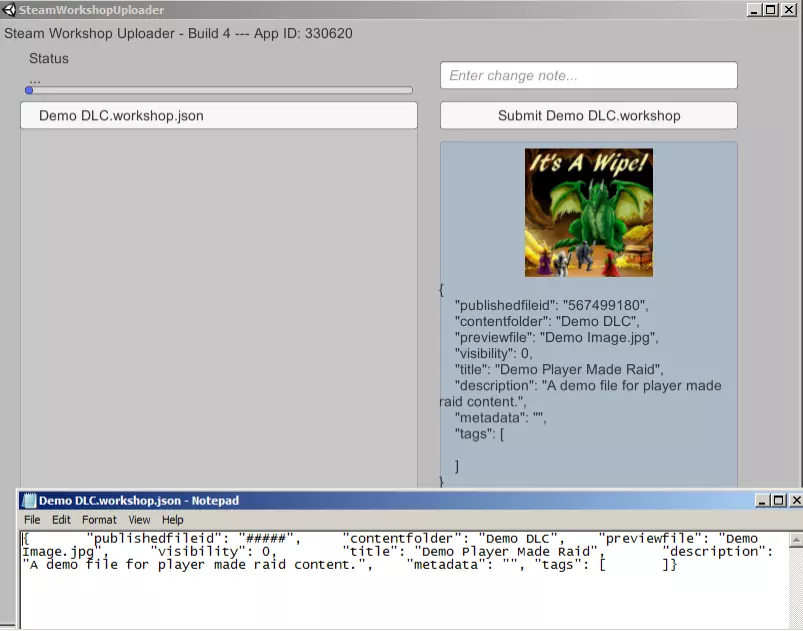Click the "previewfile": "Demo Image.jpg" line

[557, 338]
